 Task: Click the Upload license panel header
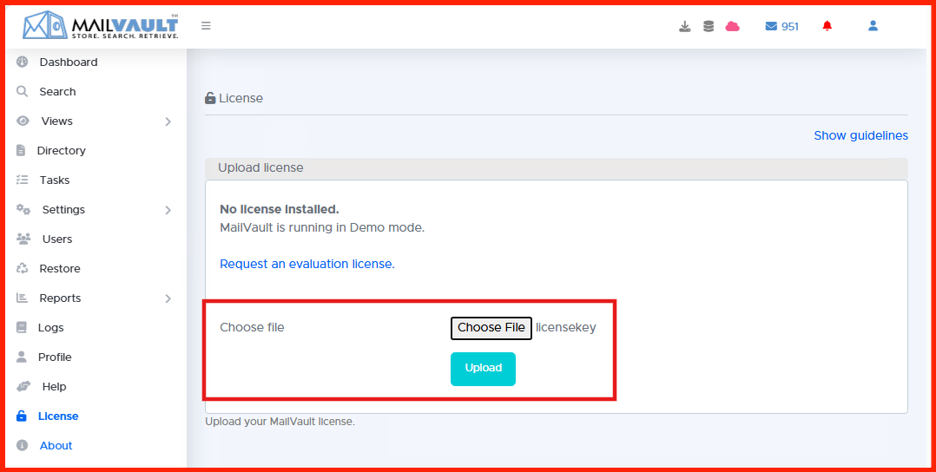click(556, 168)
